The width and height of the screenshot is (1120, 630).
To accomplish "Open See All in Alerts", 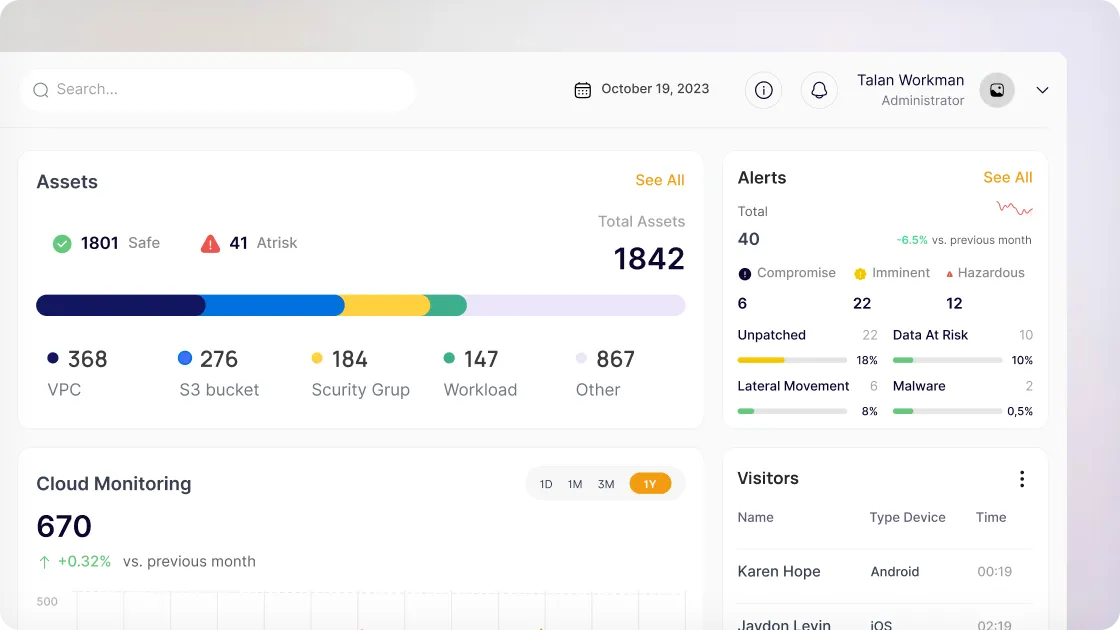I will (x=1007, y=177).
